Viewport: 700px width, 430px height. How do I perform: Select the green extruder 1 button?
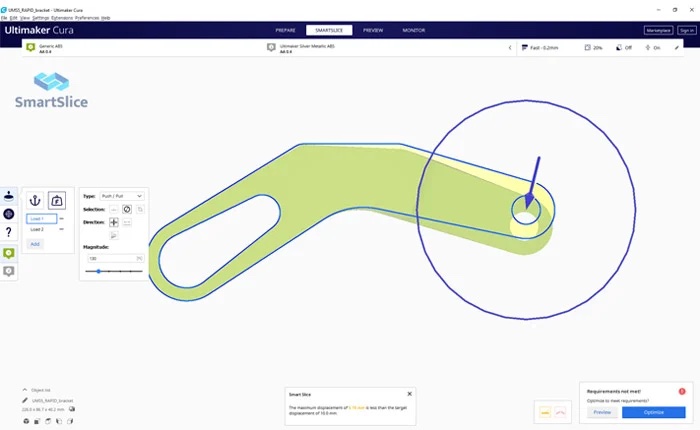8,253
